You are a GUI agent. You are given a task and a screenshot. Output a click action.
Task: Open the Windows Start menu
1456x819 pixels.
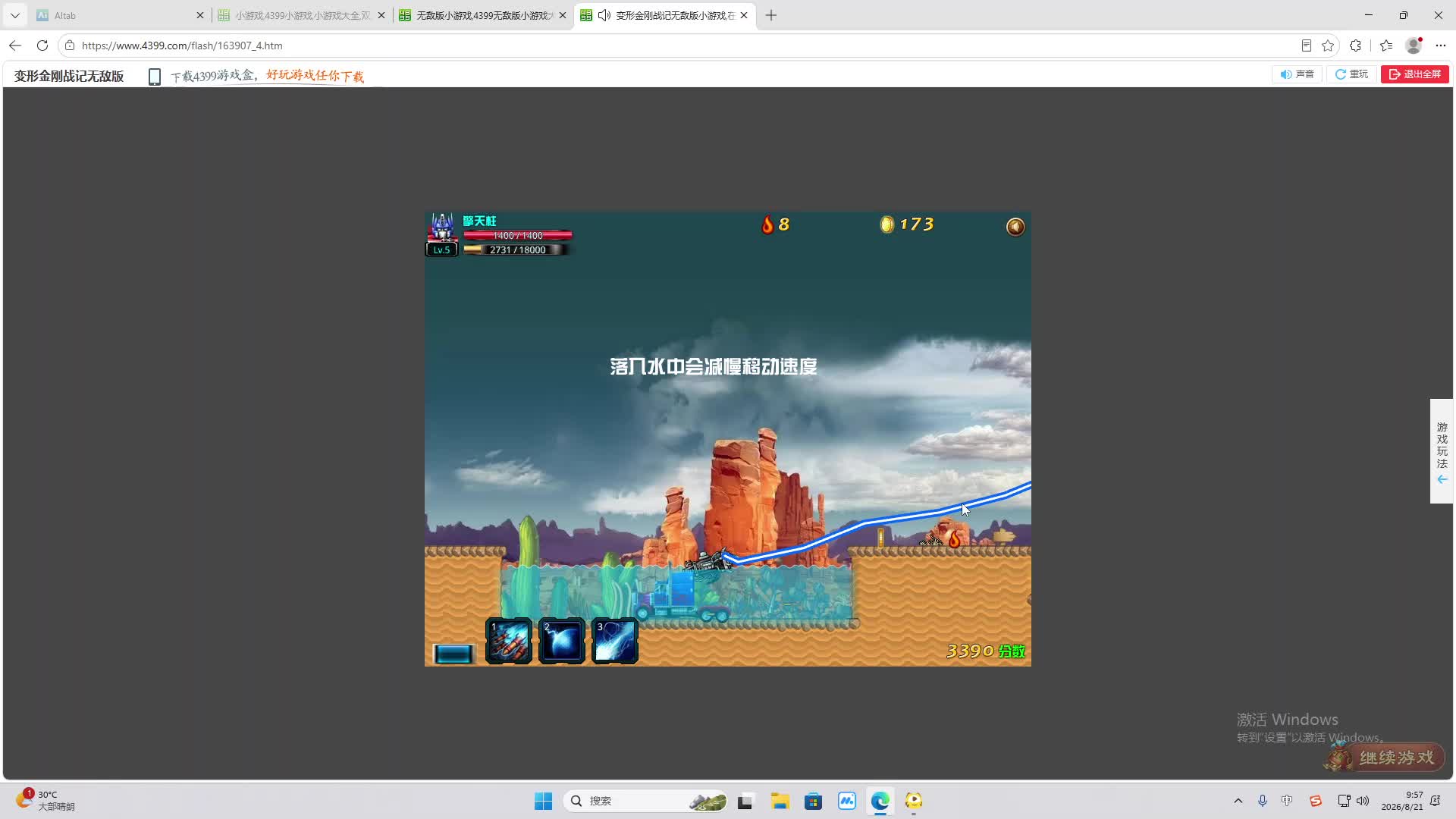[x=544, y=801]
